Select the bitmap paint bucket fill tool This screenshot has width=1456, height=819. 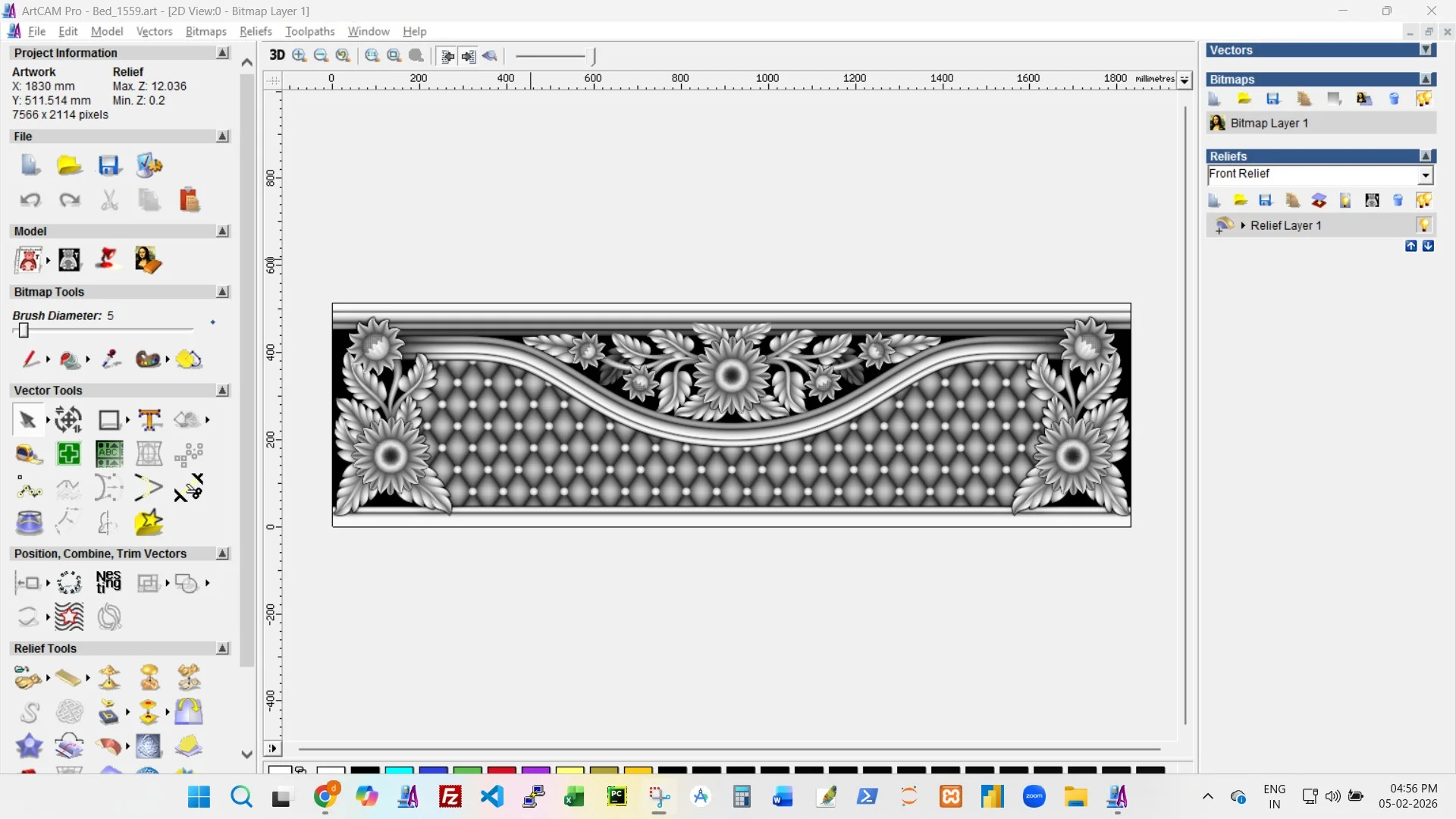tap(71, 359)
